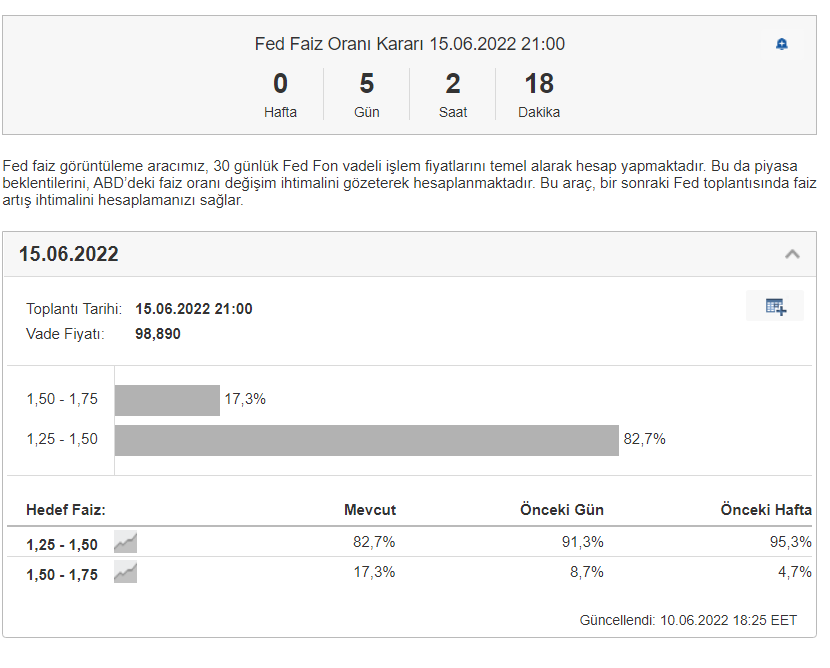The image size is (830, 668).
Task: Click the Gün countdown number
Action: pyautogui.click(x=367, y=84)
